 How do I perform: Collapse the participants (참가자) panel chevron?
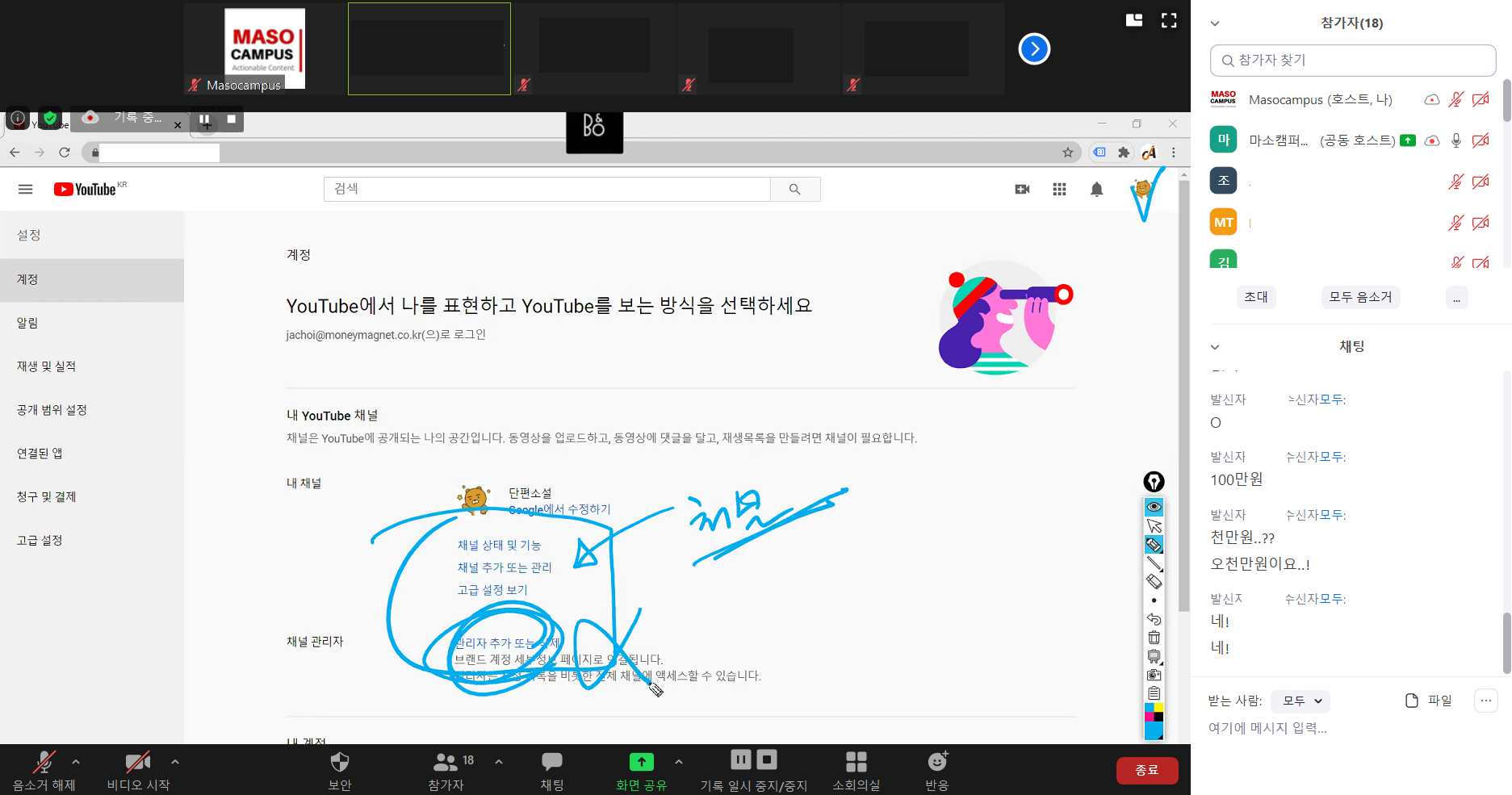coord(1215,23)
